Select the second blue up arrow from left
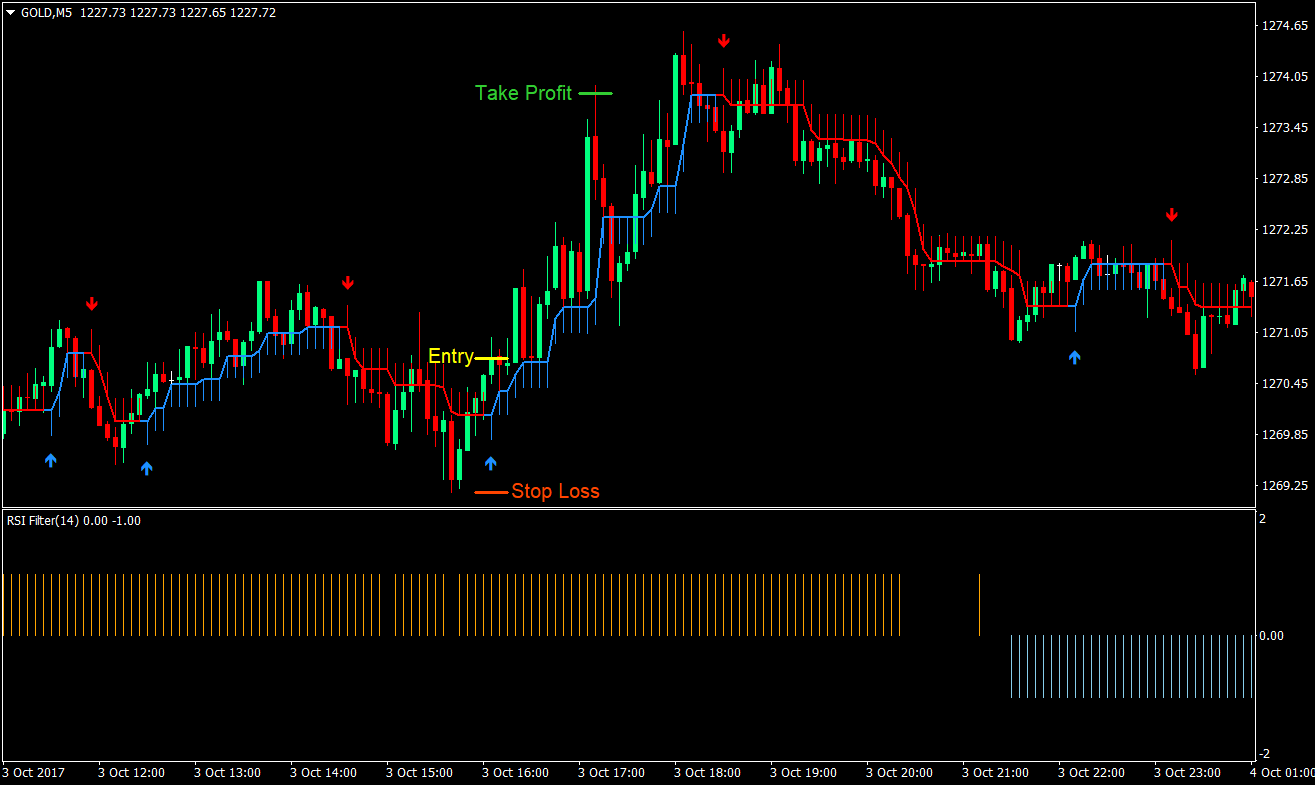Screen dimensions: 1315x785 tap(147, 467)
